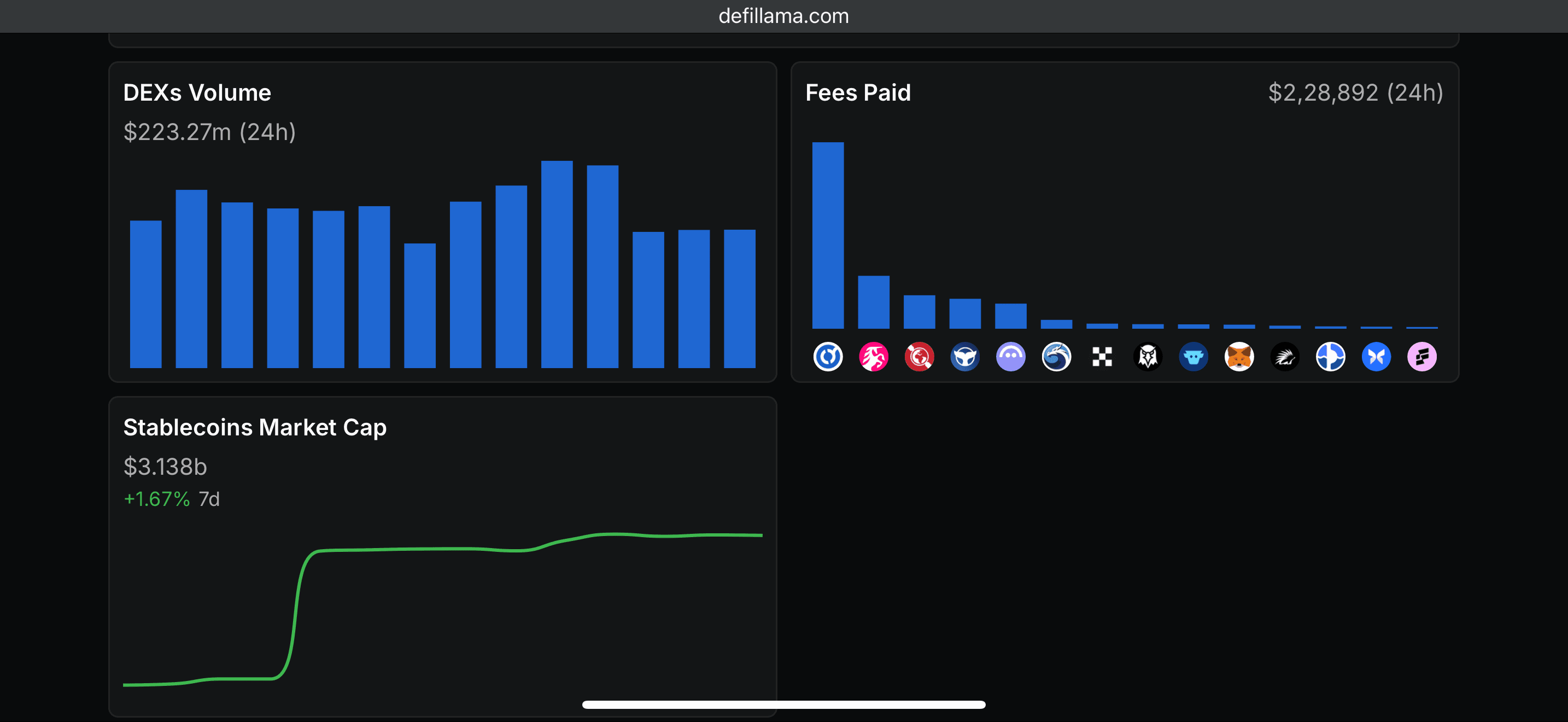
Task: Click the purple ghost Aave icon
Action: pos(1010,357)
